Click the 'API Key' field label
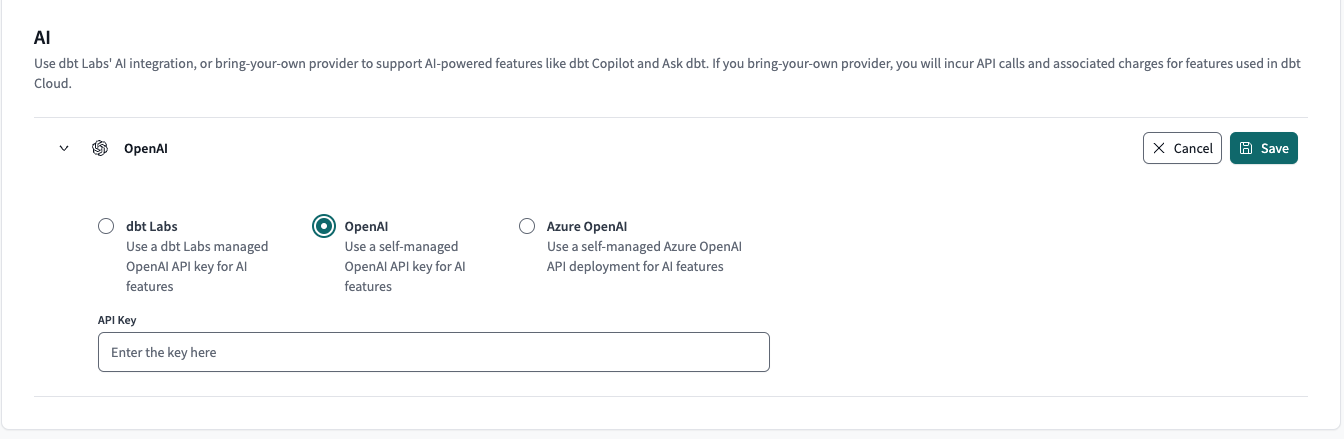This screenshot has width=1344, height=439. pos(116,319)
